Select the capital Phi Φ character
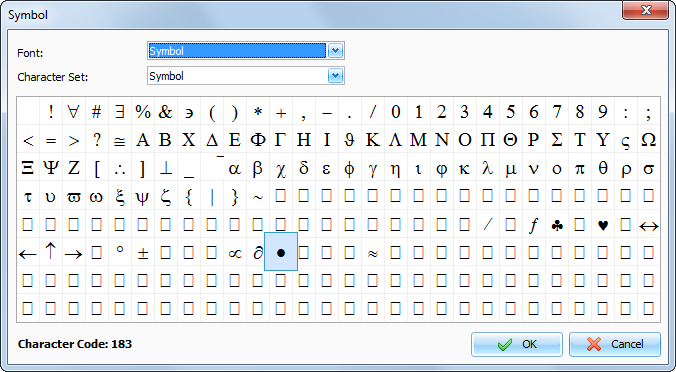Viewport: 676px width, 372px height. pyautogui.click(x=258, y=141)
